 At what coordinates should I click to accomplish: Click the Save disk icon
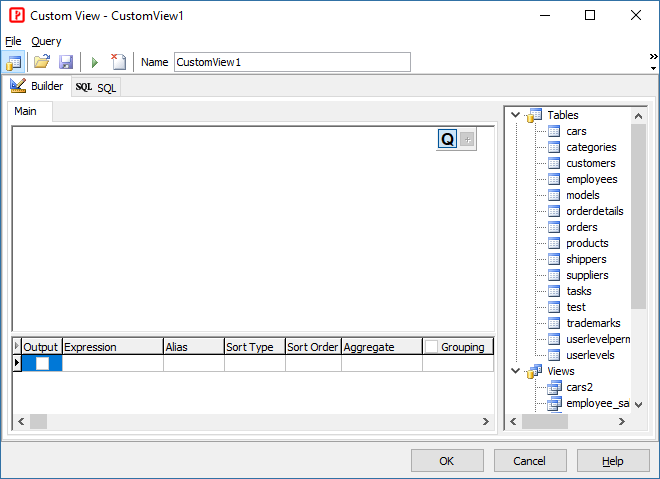click(x=66, y=62)
